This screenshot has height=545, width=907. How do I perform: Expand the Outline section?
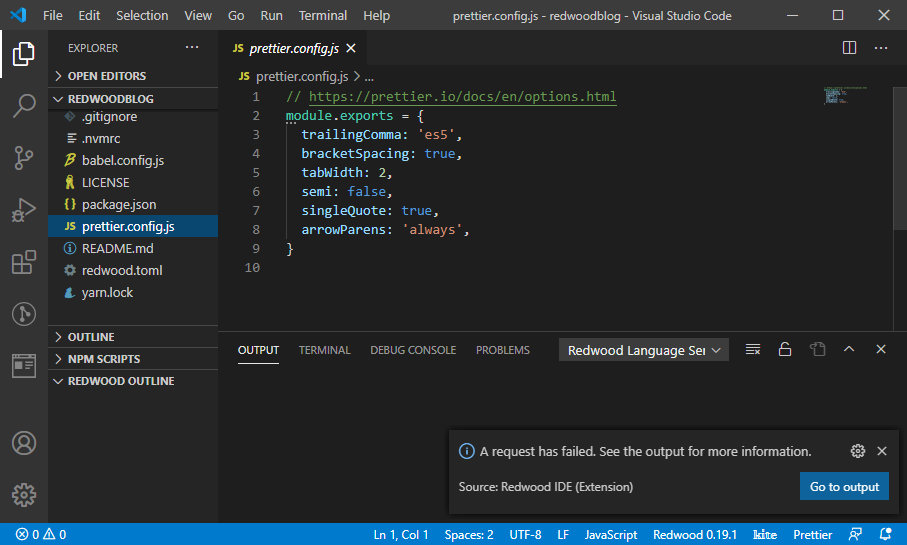[x=133, y=337]
